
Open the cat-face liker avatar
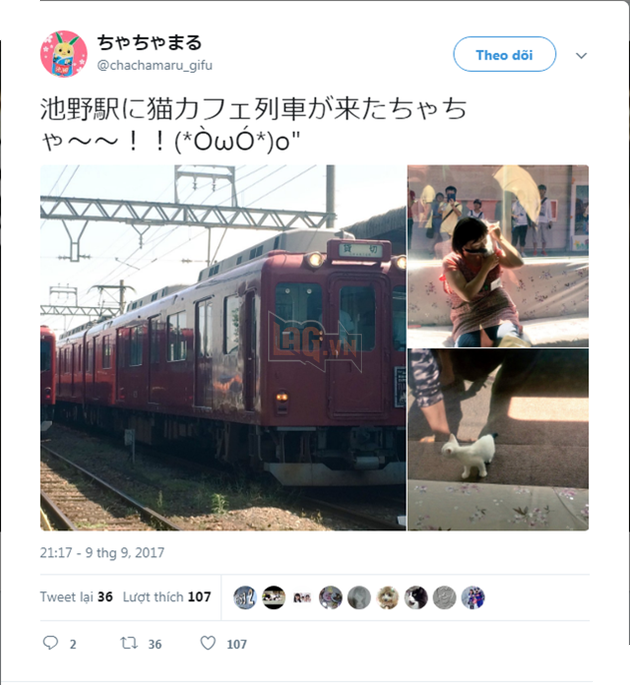click(x=388, y=598)
